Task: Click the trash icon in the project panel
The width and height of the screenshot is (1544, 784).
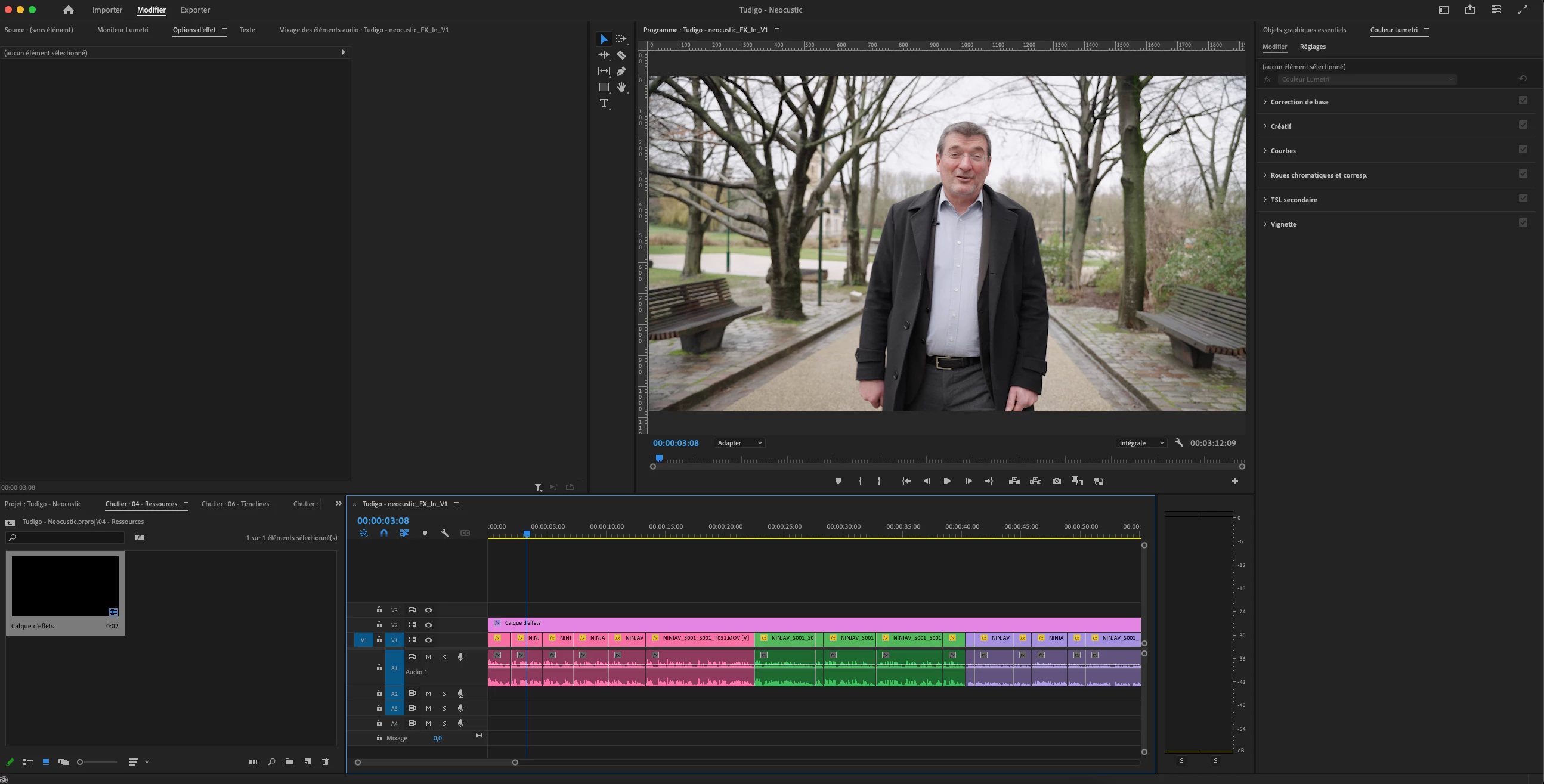Action: click(x=326, y=762)
